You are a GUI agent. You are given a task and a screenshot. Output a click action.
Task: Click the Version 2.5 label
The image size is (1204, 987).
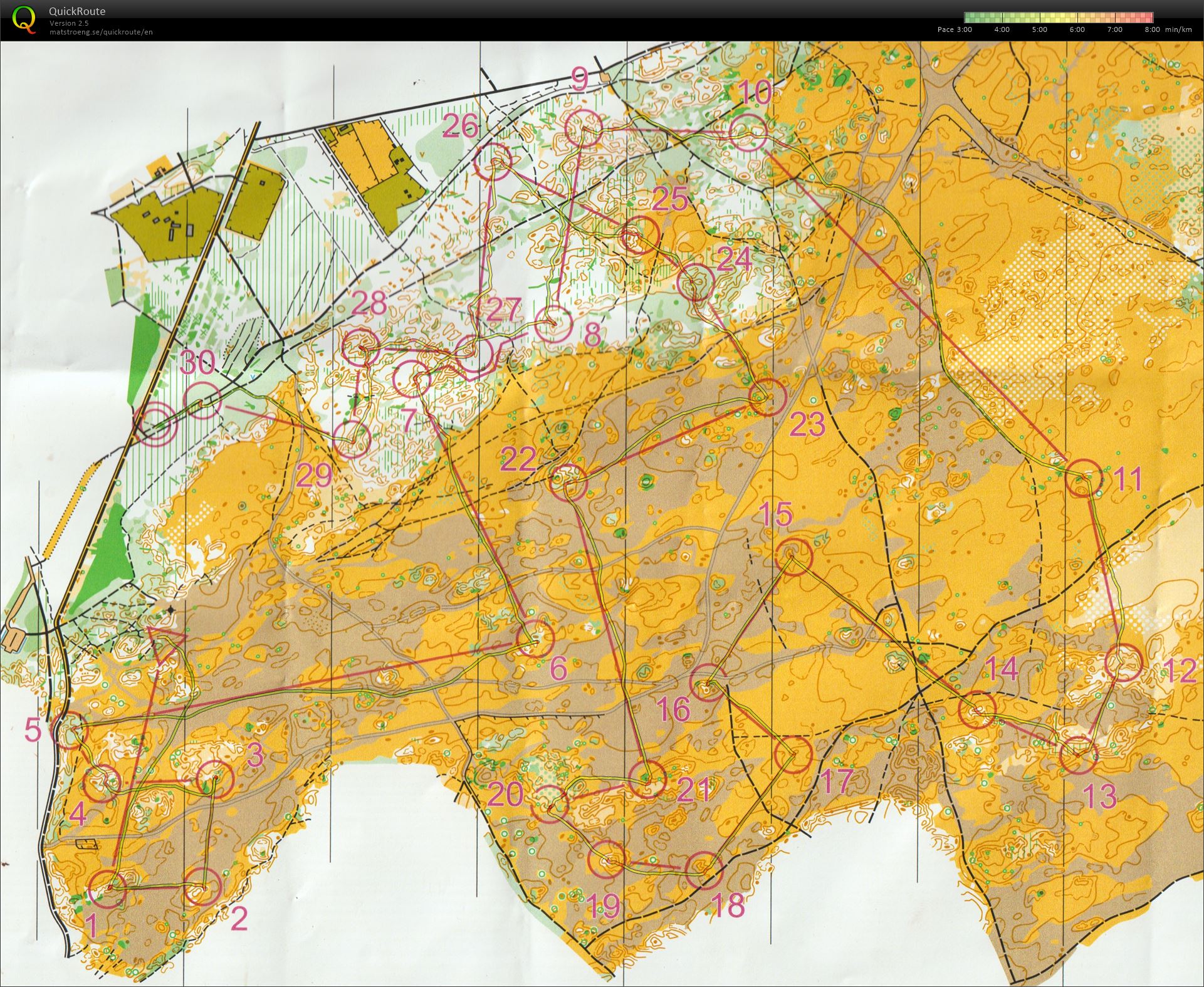click(69, 23)
